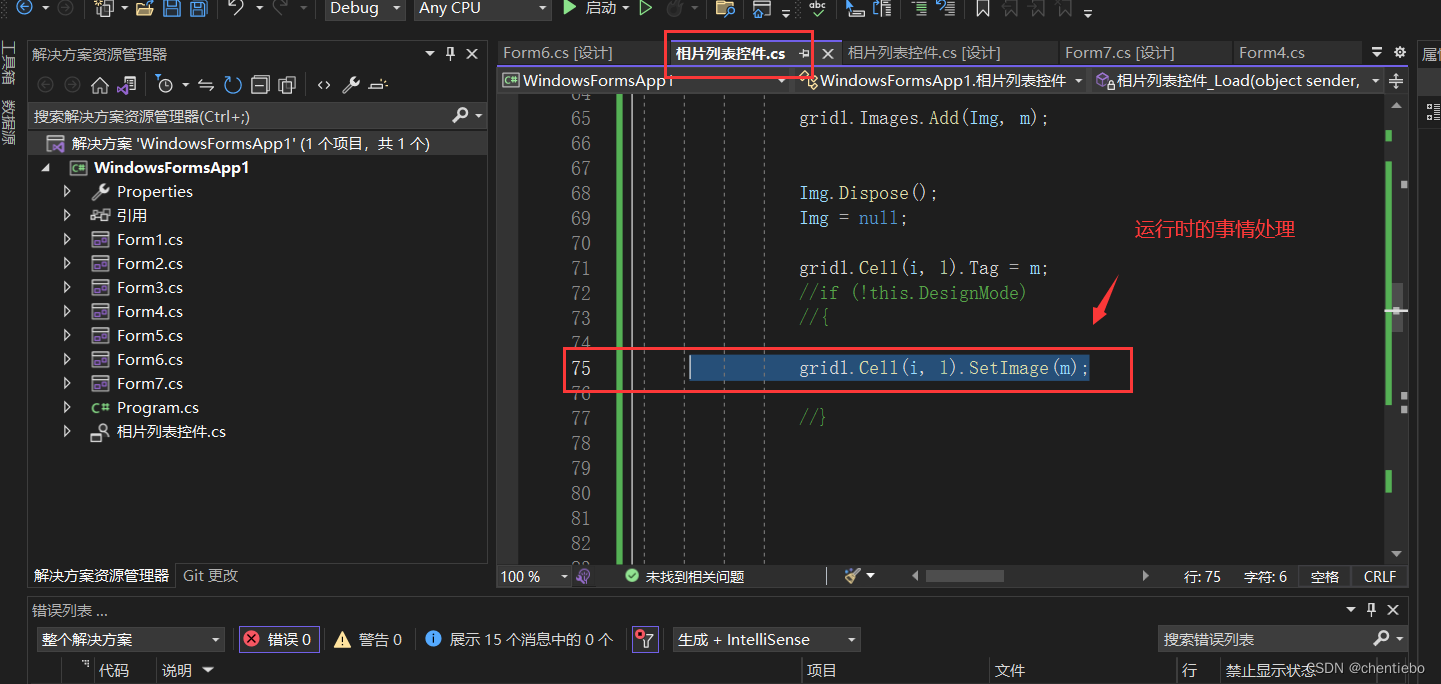Open the 整个解决方案 scope dropdown

[x=131, y=640]
